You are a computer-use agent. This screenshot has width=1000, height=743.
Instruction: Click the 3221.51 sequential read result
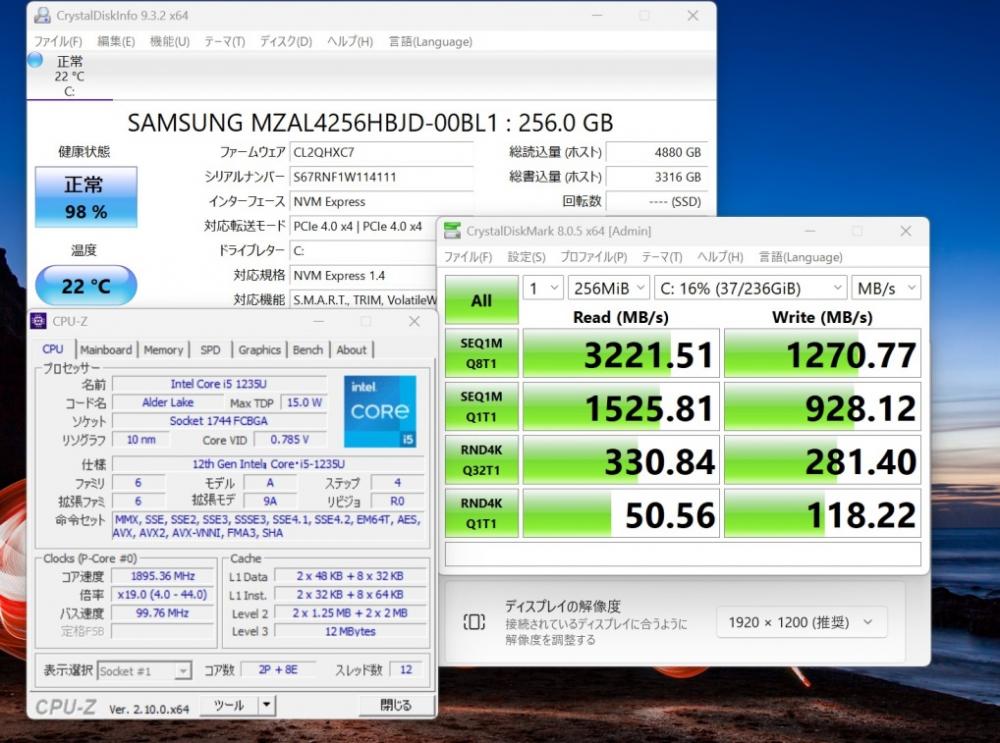[x=621, y=353]
